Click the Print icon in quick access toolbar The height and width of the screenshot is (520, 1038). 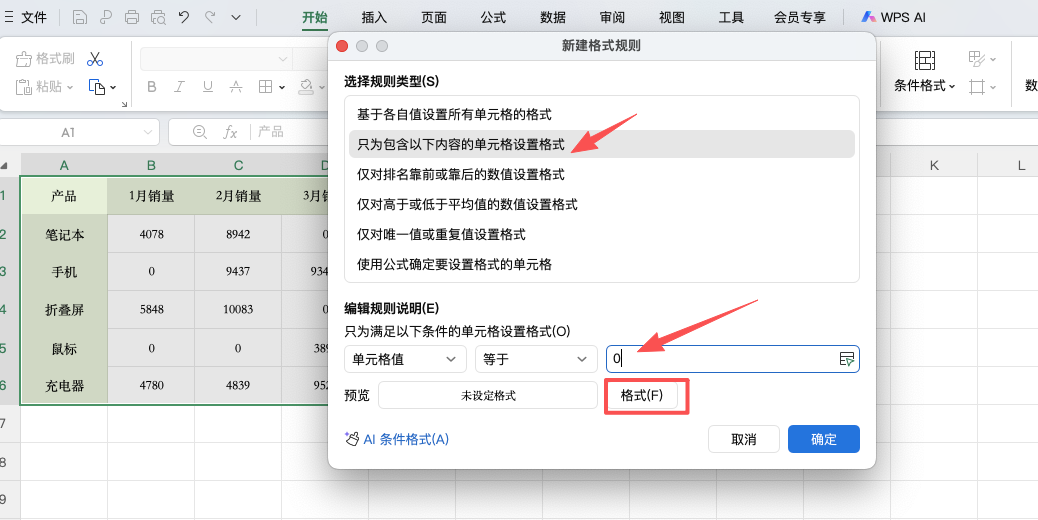click(132, 18)
